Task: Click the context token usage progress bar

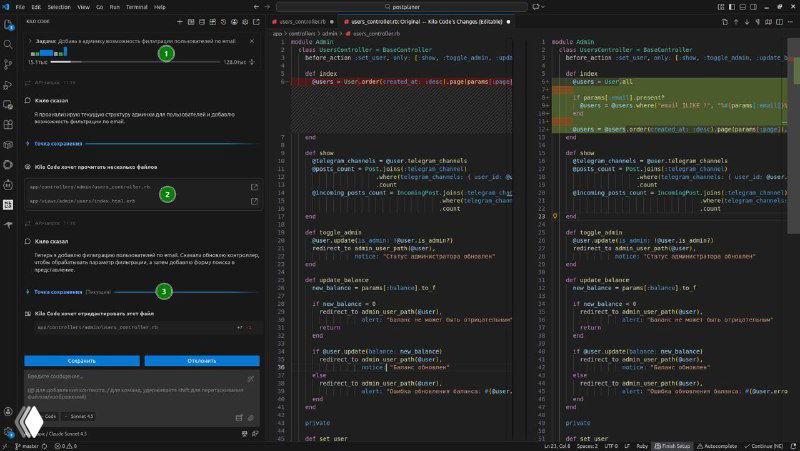Action: tap(135, 62)
